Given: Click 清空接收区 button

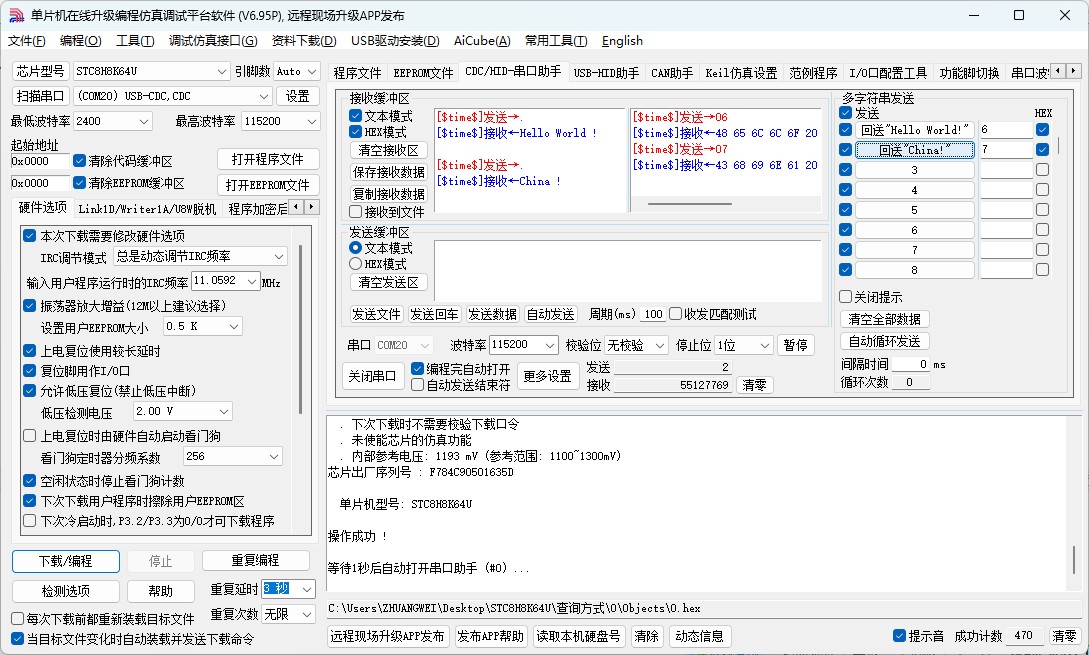Looking at the screenshot, I should pos(388,150).
